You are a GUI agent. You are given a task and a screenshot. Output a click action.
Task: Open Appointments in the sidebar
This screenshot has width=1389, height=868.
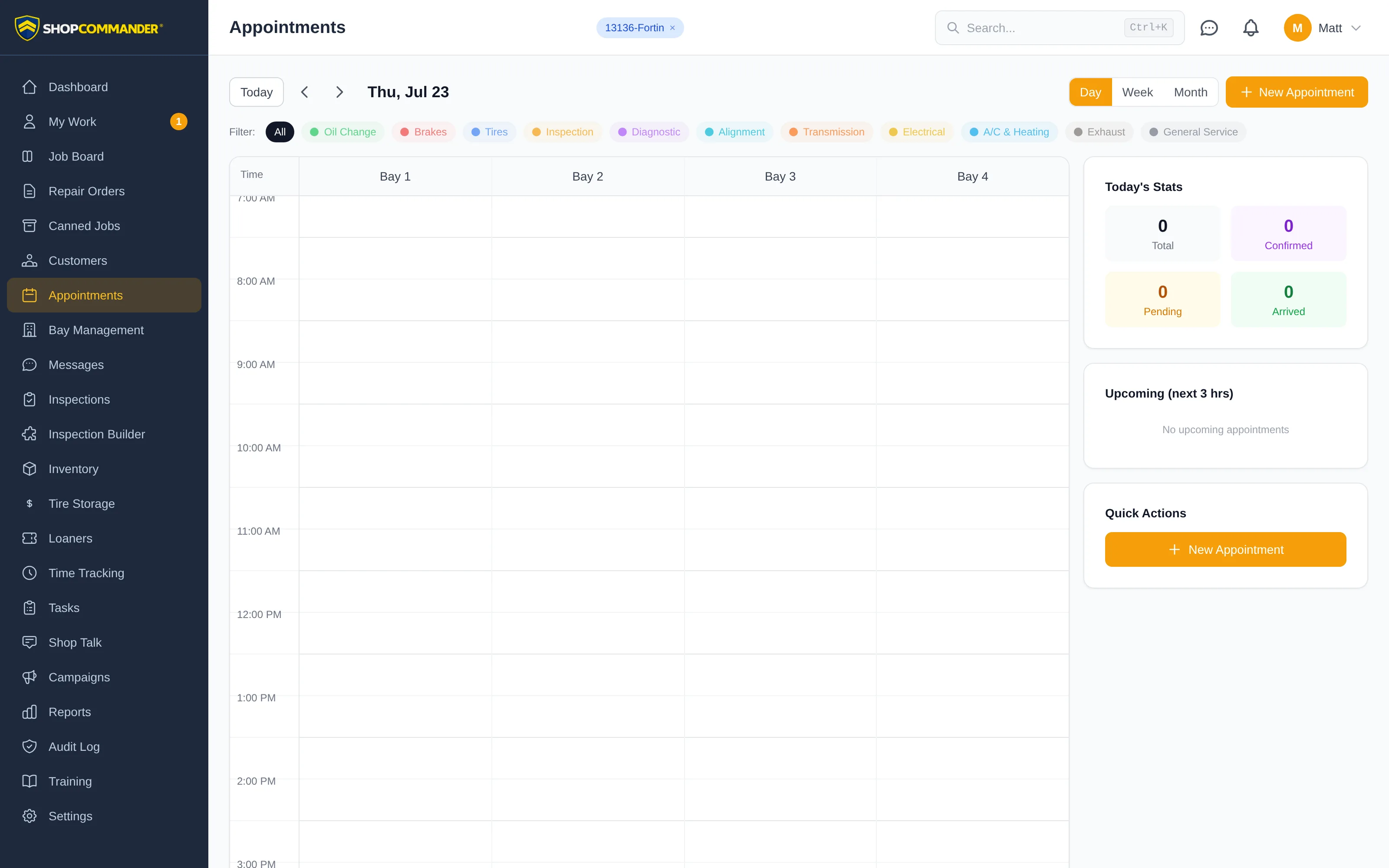point(104,295)
